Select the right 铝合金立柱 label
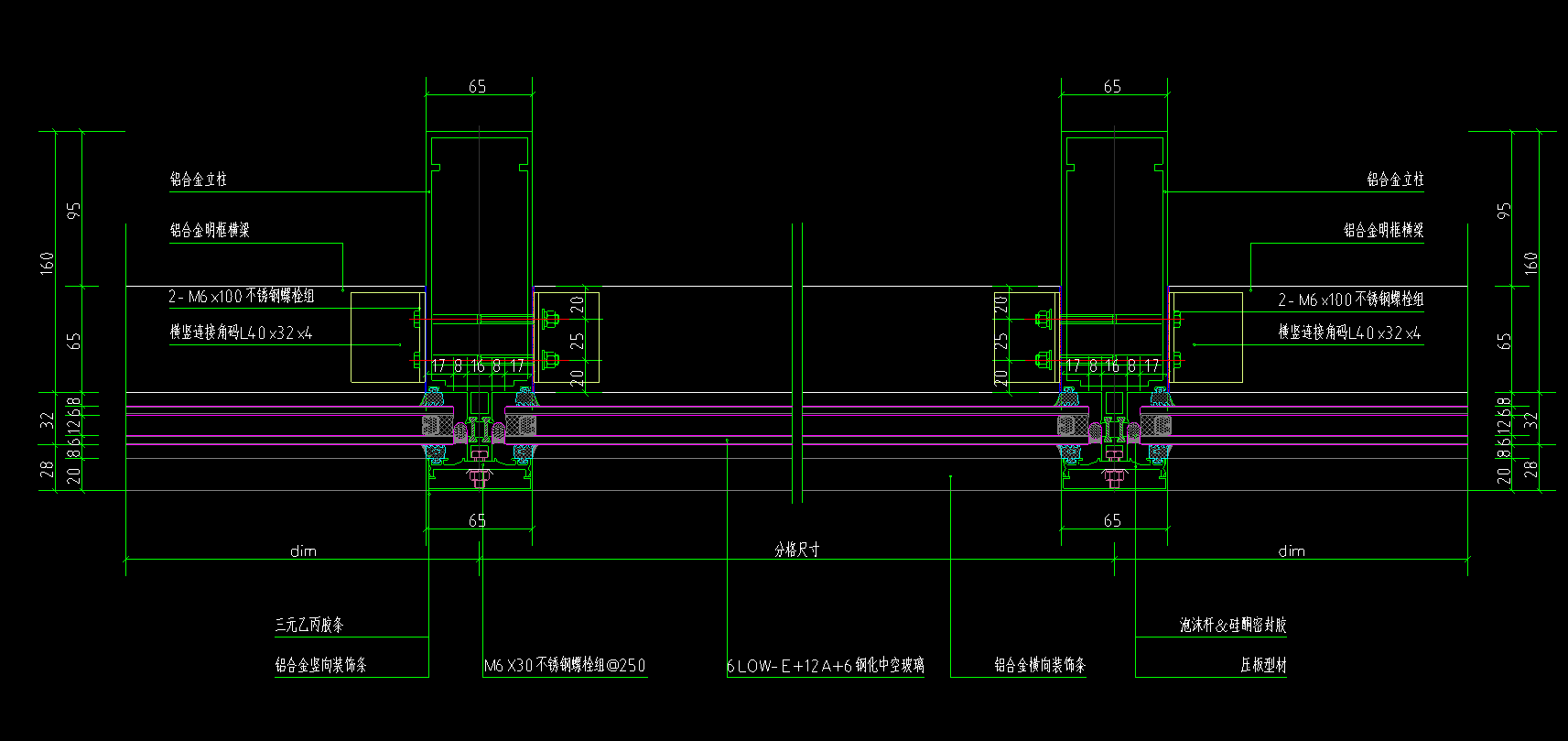 point(1395,180)
